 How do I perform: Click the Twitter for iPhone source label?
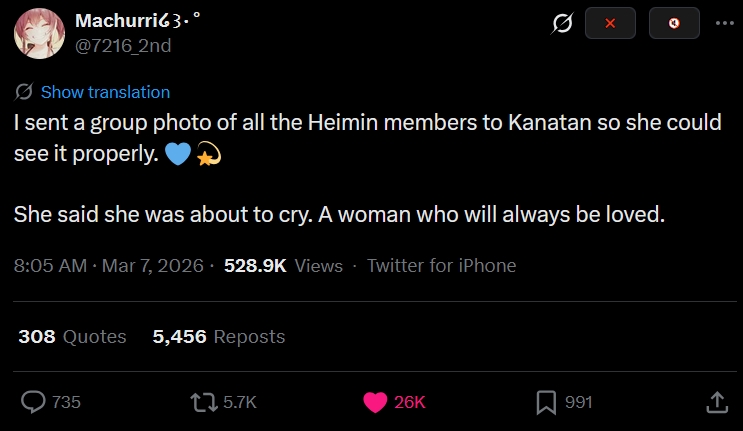click(x=442, y=266)
